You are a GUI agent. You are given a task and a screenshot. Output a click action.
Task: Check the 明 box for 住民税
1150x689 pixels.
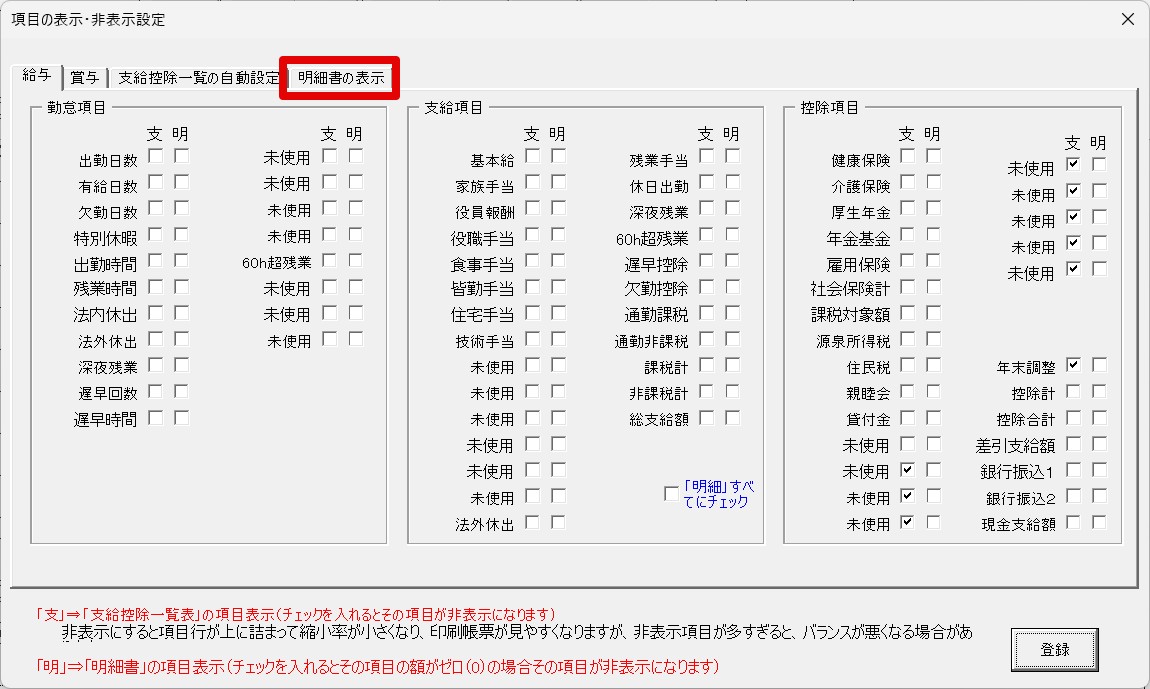(933, 365)
